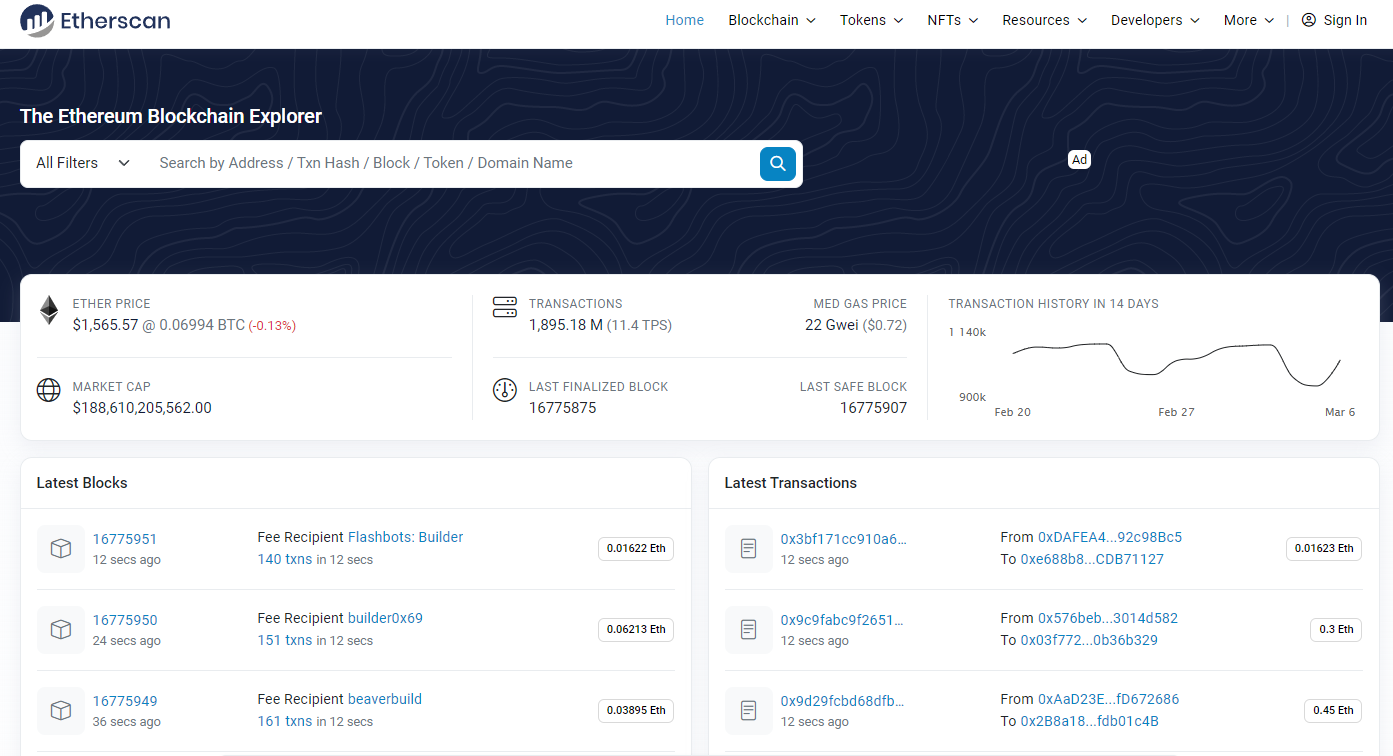Open the builder0x69 fee recipient
This screenshot has height=756, width=1393.
(385, 618)
